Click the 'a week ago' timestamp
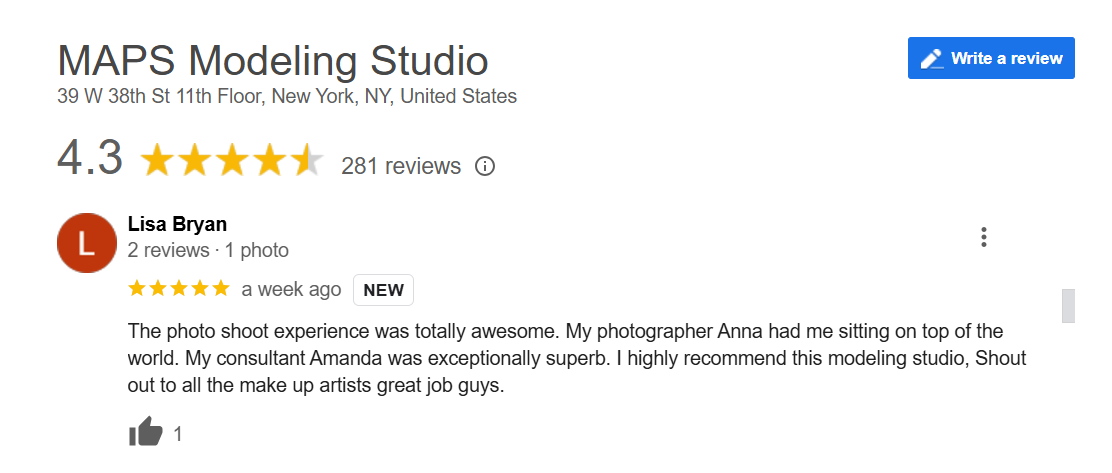 291,289
